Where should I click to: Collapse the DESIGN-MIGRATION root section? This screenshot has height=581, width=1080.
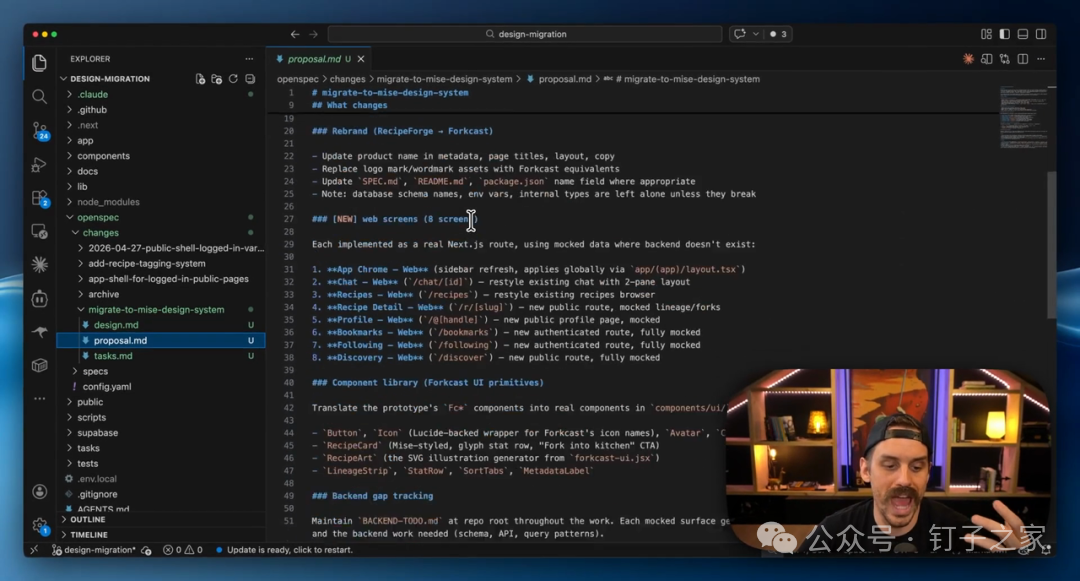[x=63, y=79]
